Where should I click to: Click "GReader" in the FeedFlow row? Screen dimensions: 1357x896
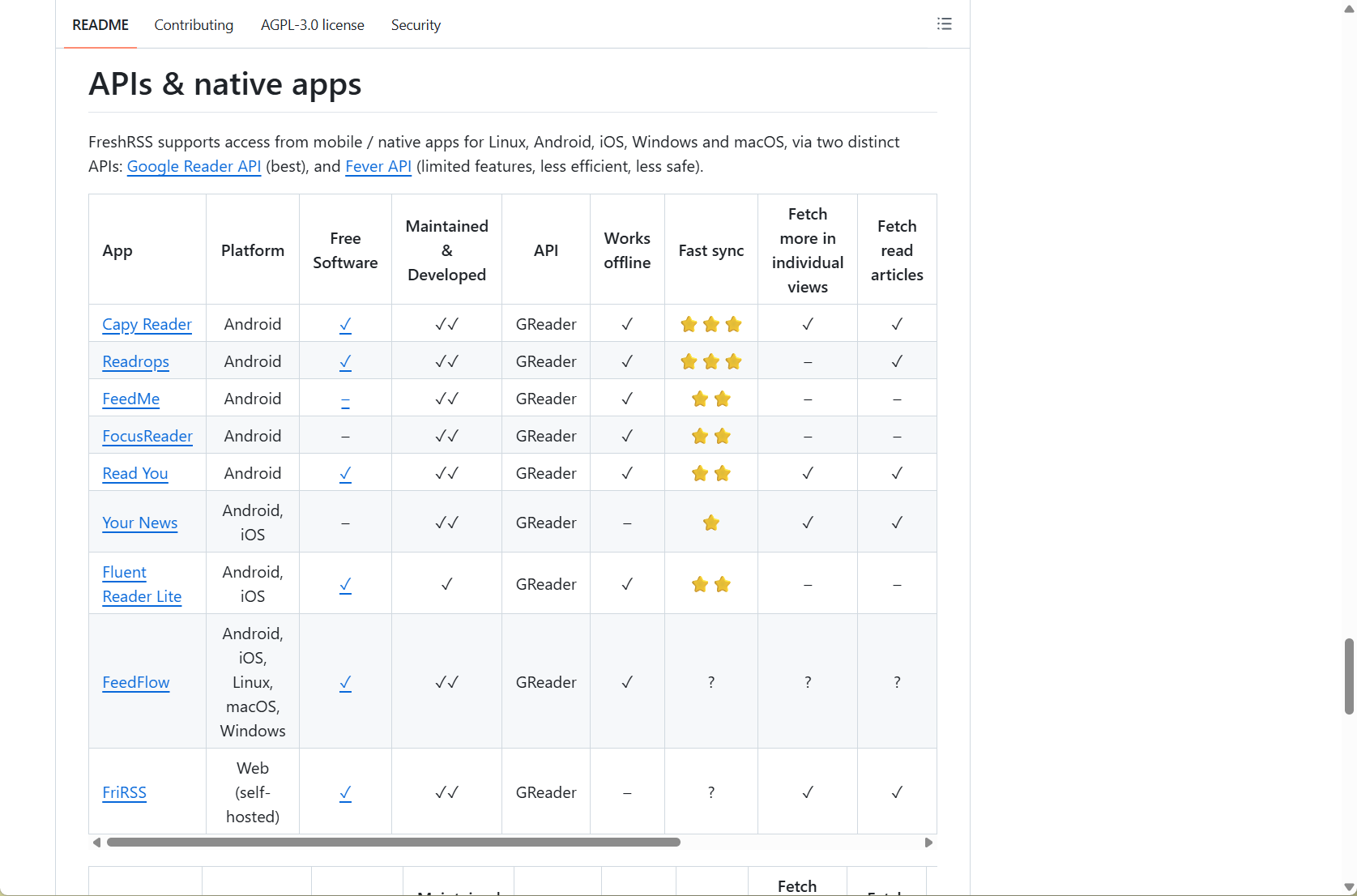pyautogui.click(x=546, y=682)
